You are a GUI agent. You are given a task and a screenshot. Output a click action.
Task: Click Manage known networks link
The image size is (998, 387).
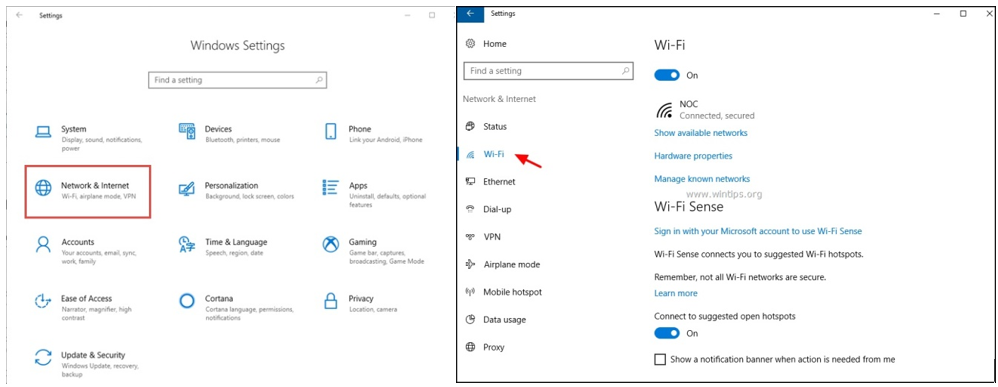702,179
